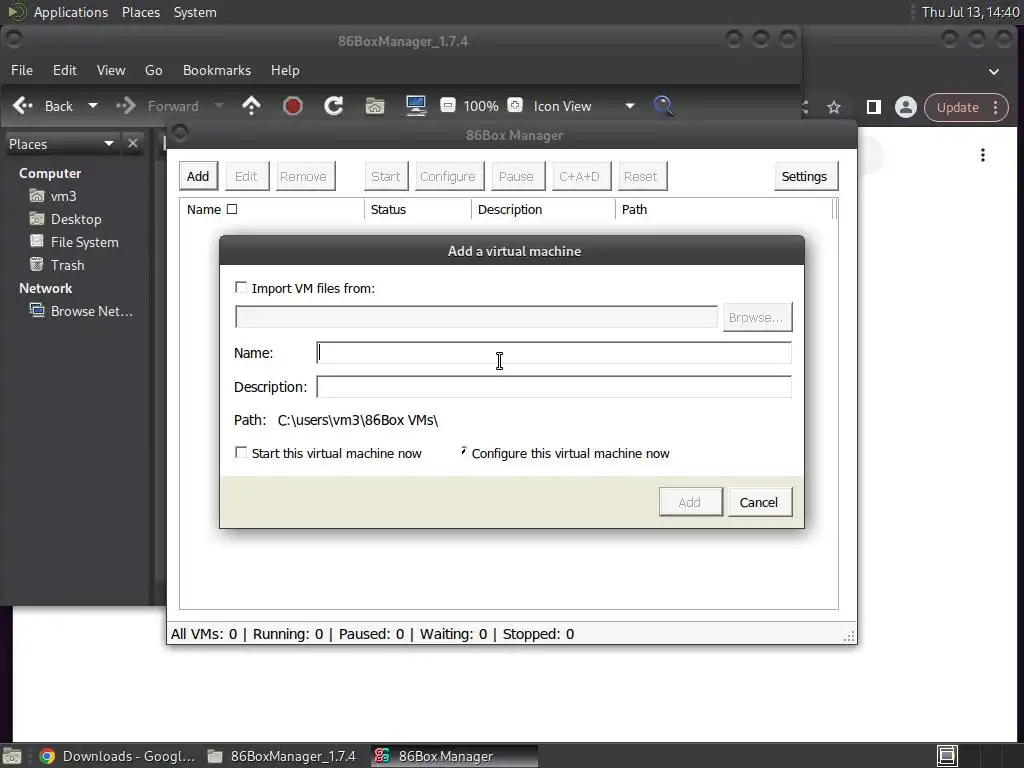Click the clock Thu Jul 13, 14:40
Image resolution: width=1024 pixels, height=768 pixels.
coord(970,12)
